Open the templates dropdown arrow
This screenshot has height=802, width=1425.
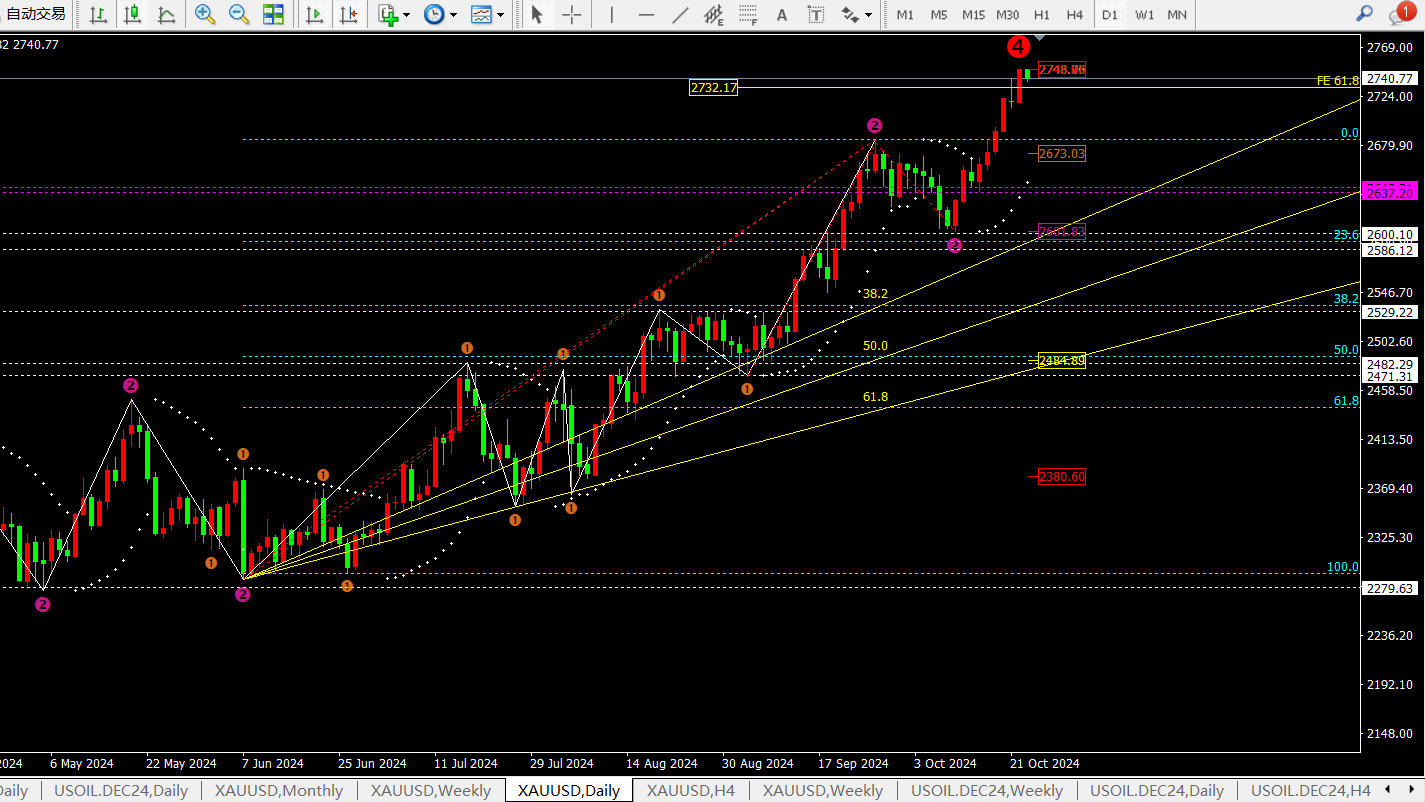[500, 15]
